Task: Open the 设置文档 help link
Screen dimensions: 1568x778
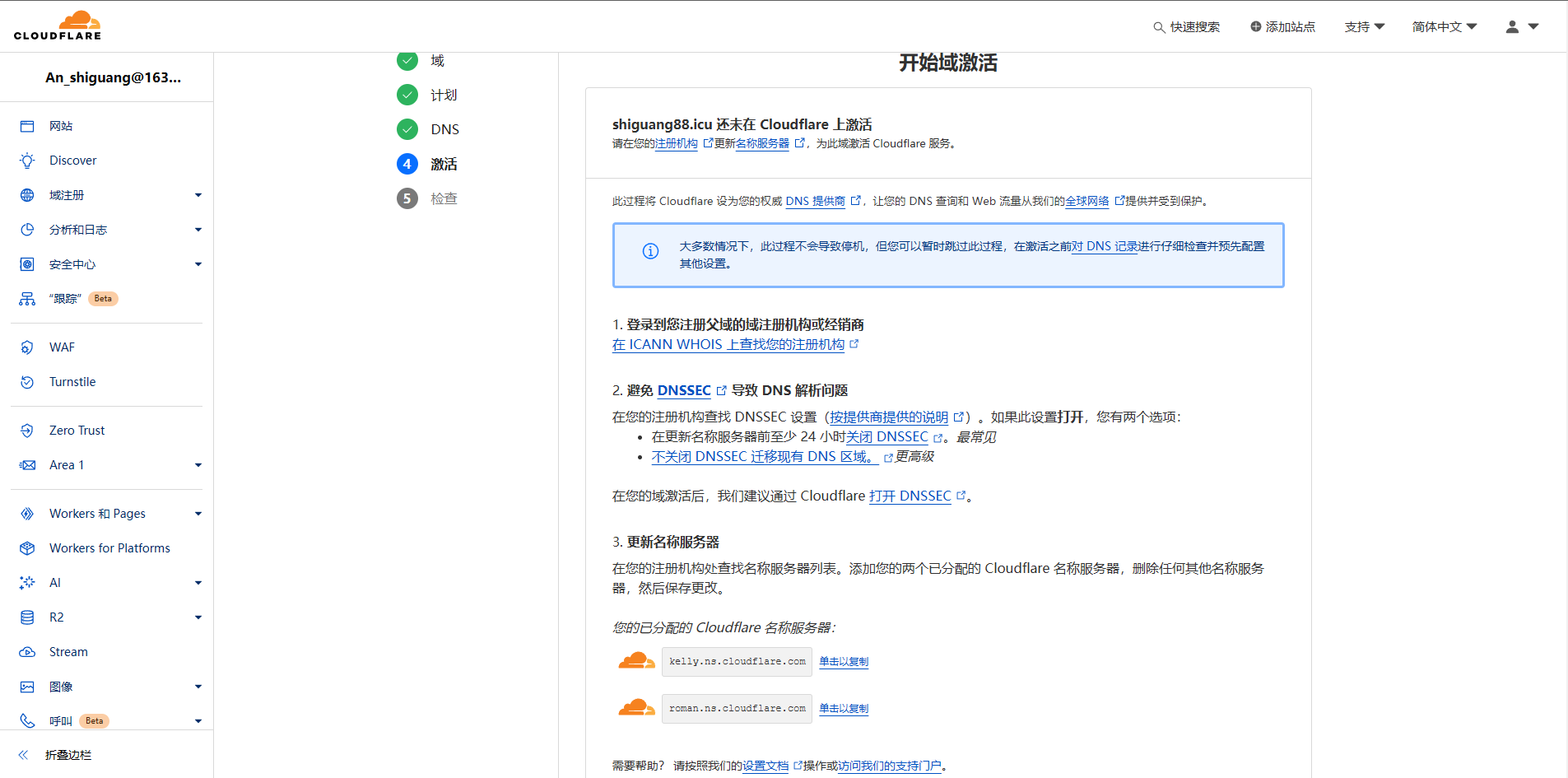Action: click(765, 766)
